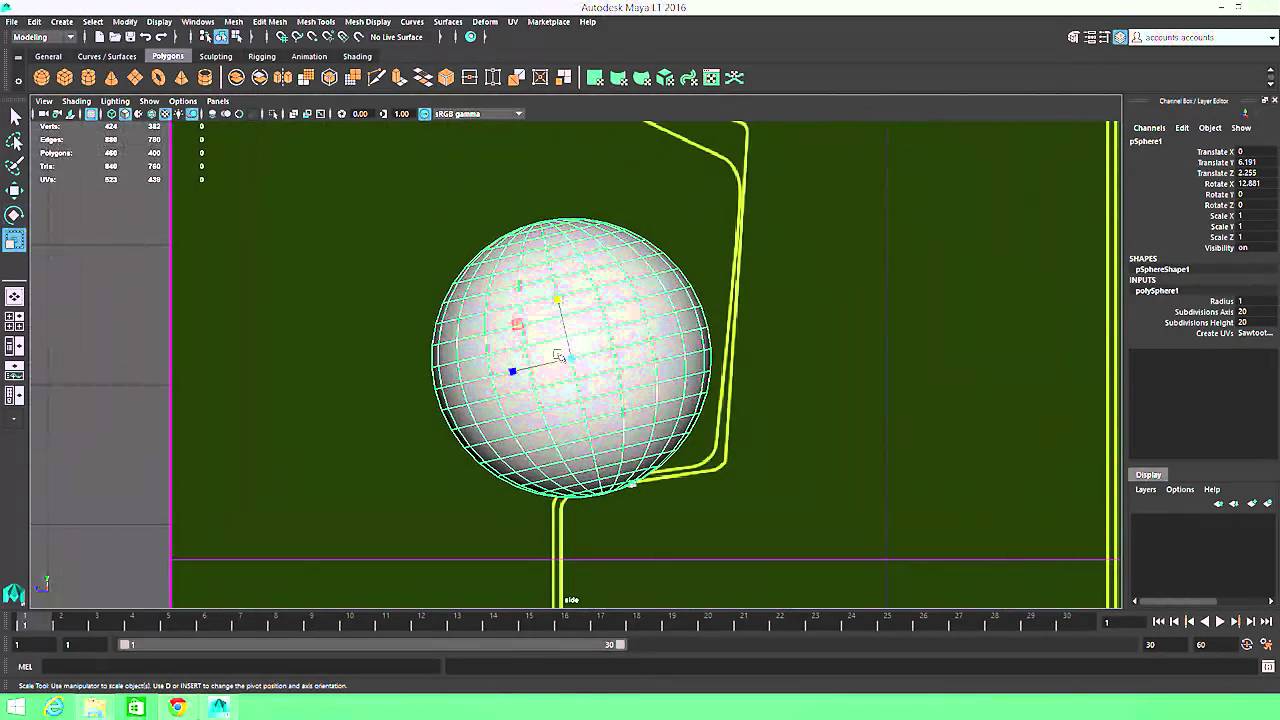
Task: Select the Move tool in toolbox
Action: click(15, 190)
